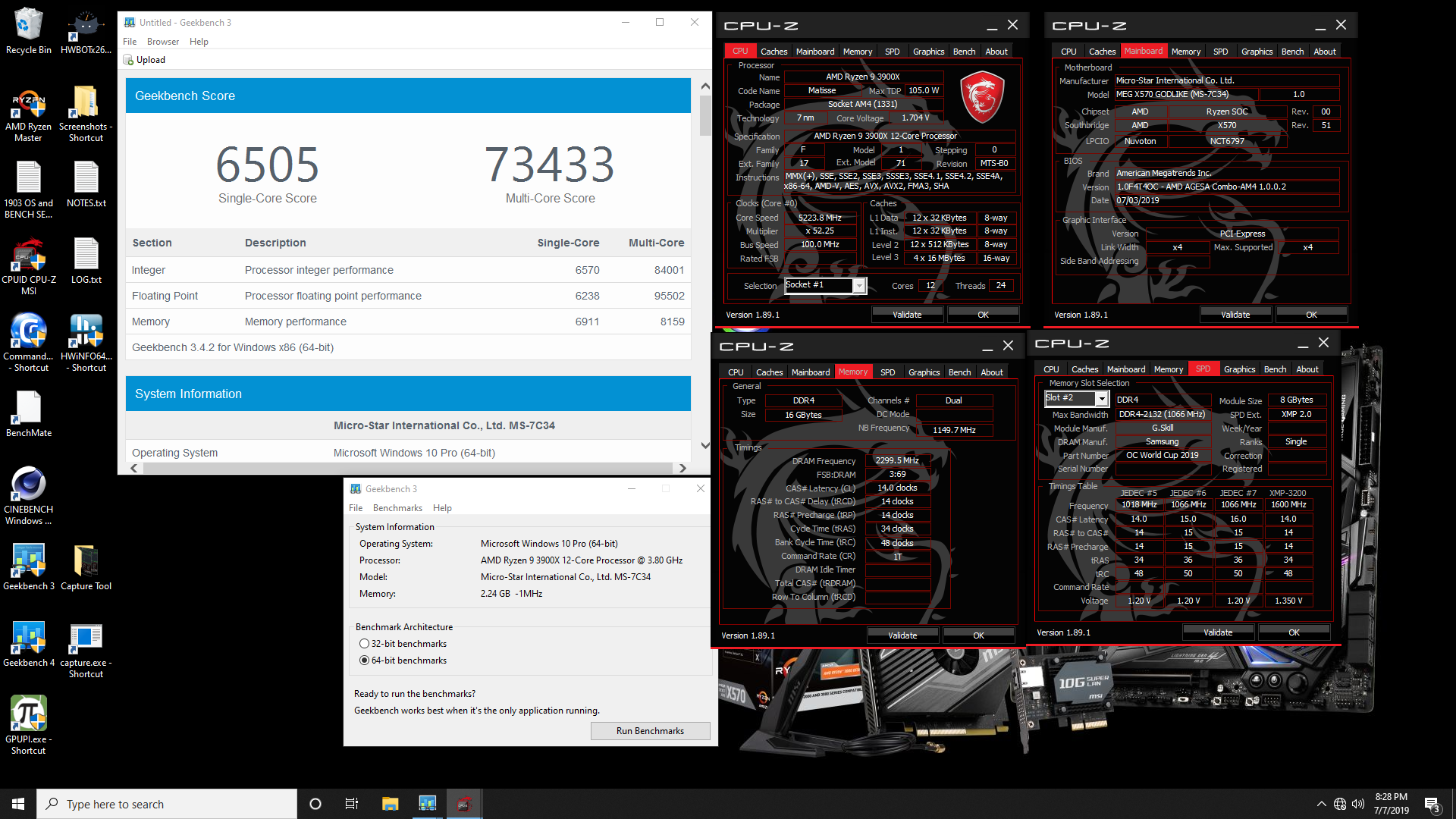The width and height of the screenshot is (1456, 819).
Task: Switch to the Geekbench taskbar app icon
Action: pos(427,804)
